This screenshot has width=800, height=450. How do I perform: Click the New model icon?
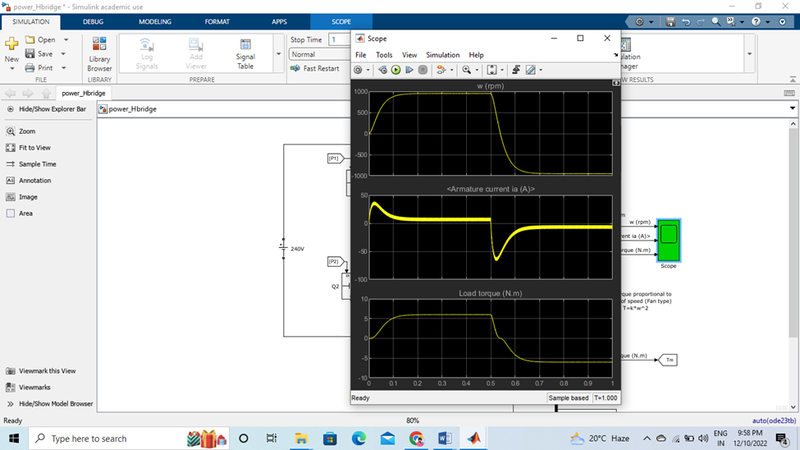12,44
